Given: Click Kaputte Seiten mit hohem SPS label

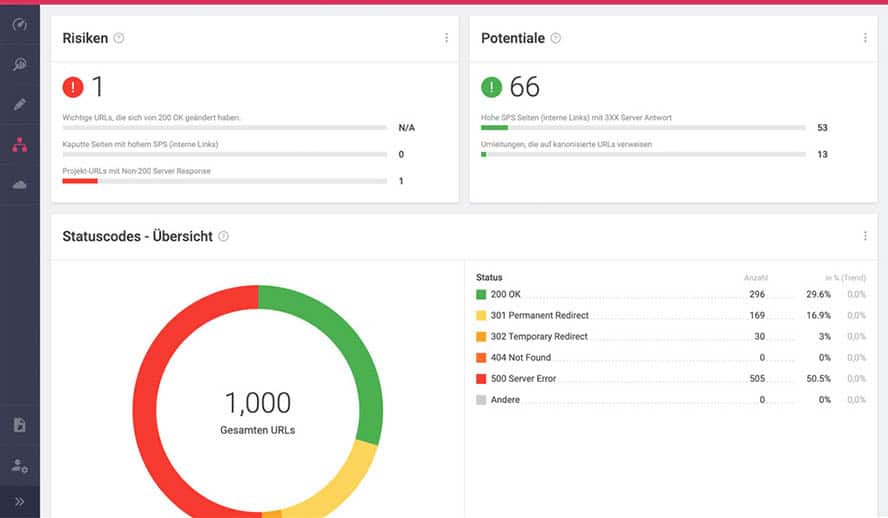Looking at the screenshot, I should tap(140, 144).
